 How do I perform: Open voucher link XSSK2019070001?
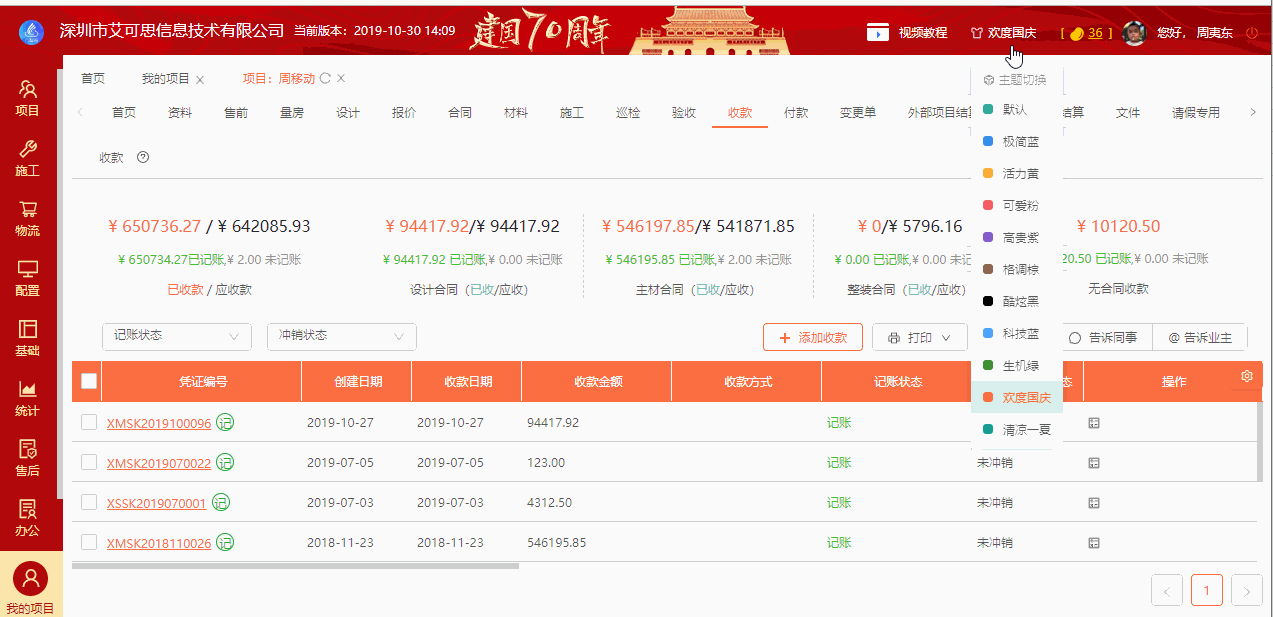pos(156,503)
